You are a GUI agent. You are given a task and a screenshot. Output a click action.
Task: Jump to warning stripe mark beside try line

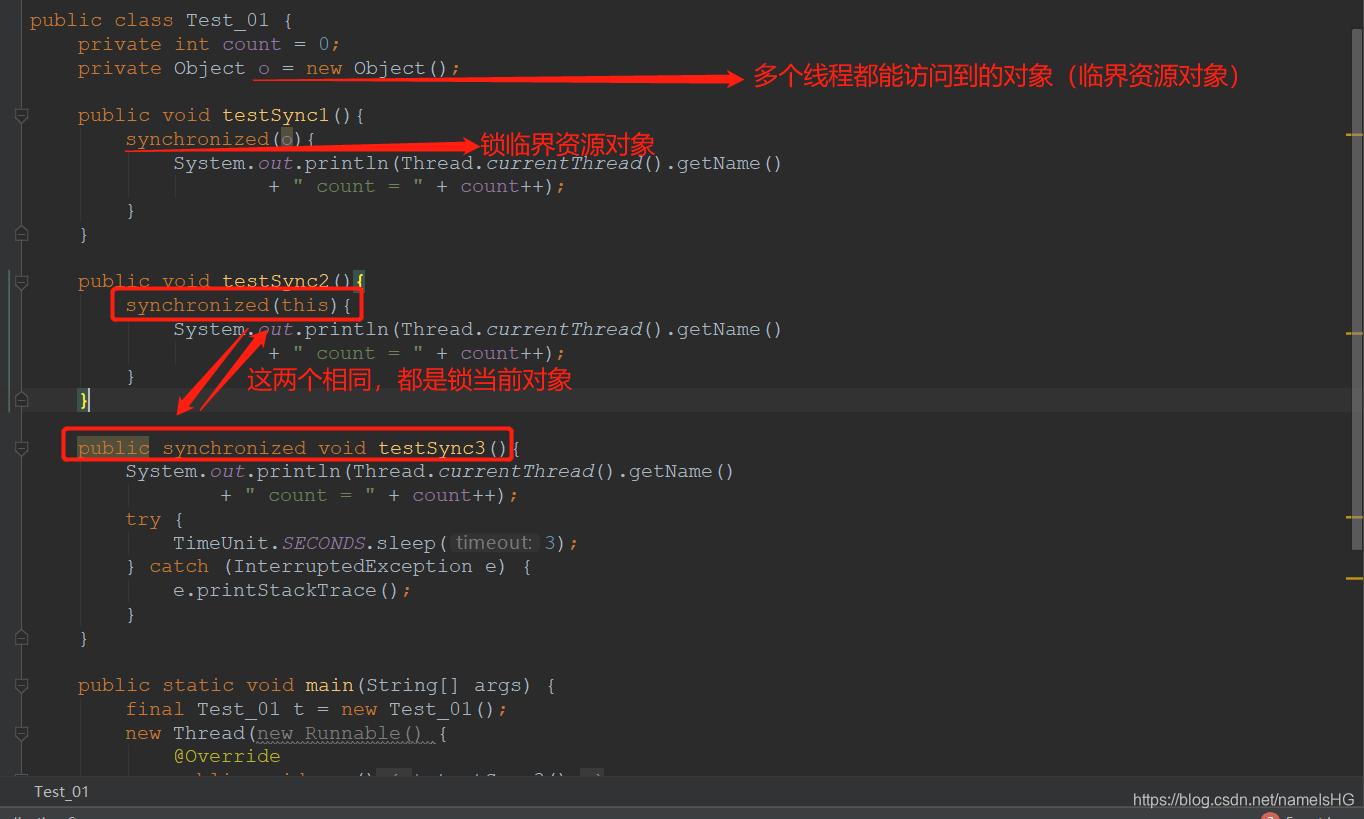pos(1355,517)
